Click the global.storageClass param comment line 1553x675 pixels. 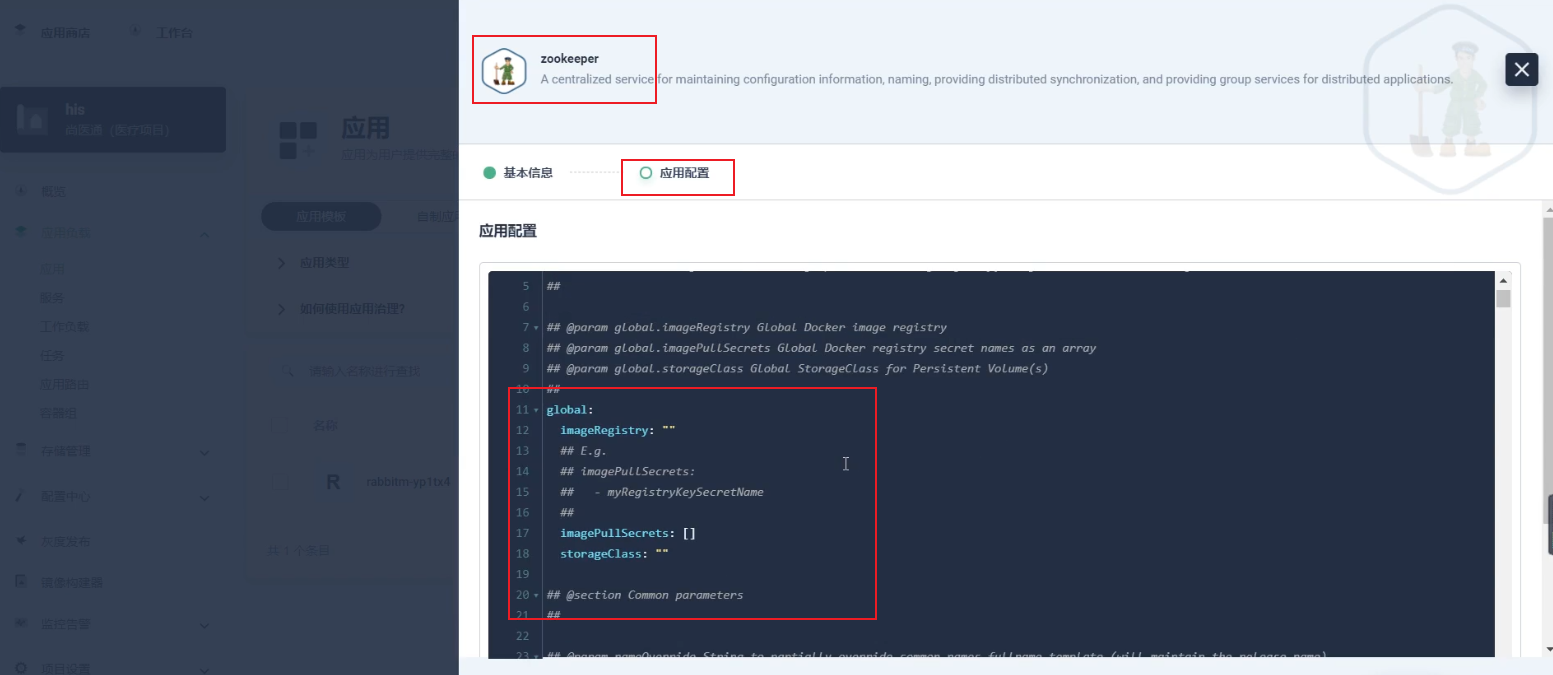coord(797,369)
